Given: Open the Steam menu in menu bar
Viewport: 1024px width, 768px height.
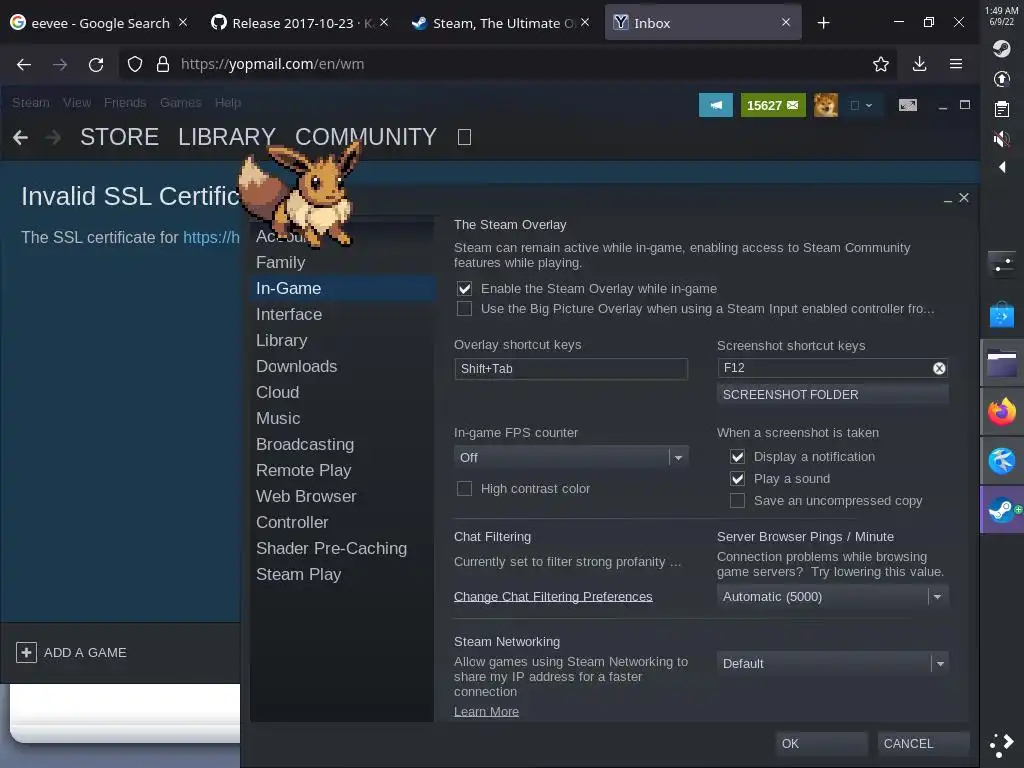Looking at the screenshot, I should point(31,103).
